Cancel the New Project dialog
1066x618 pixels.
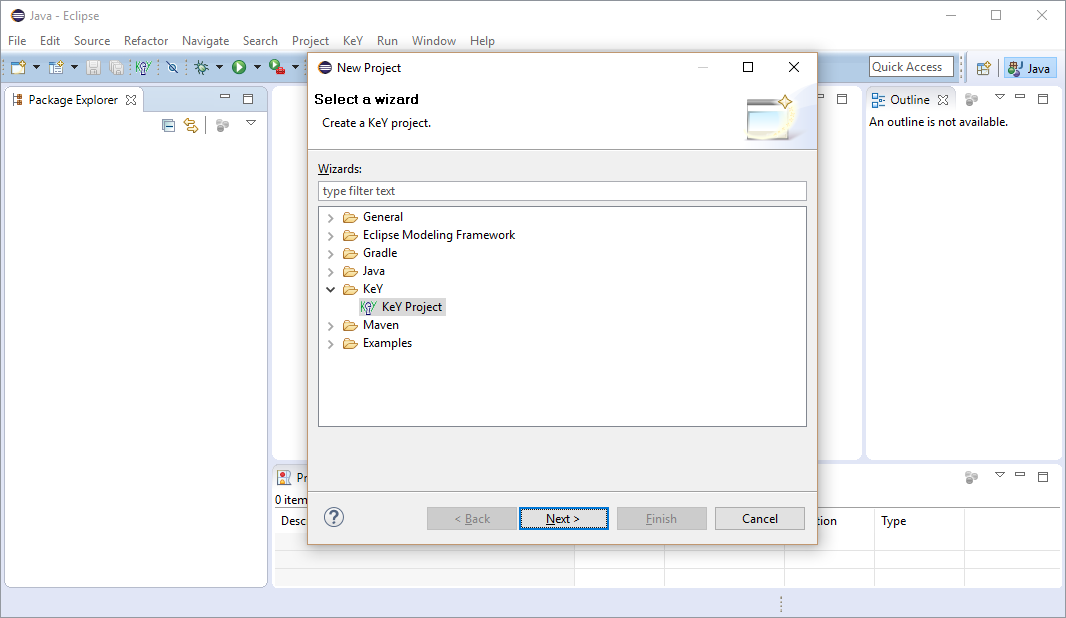point(760,518)
